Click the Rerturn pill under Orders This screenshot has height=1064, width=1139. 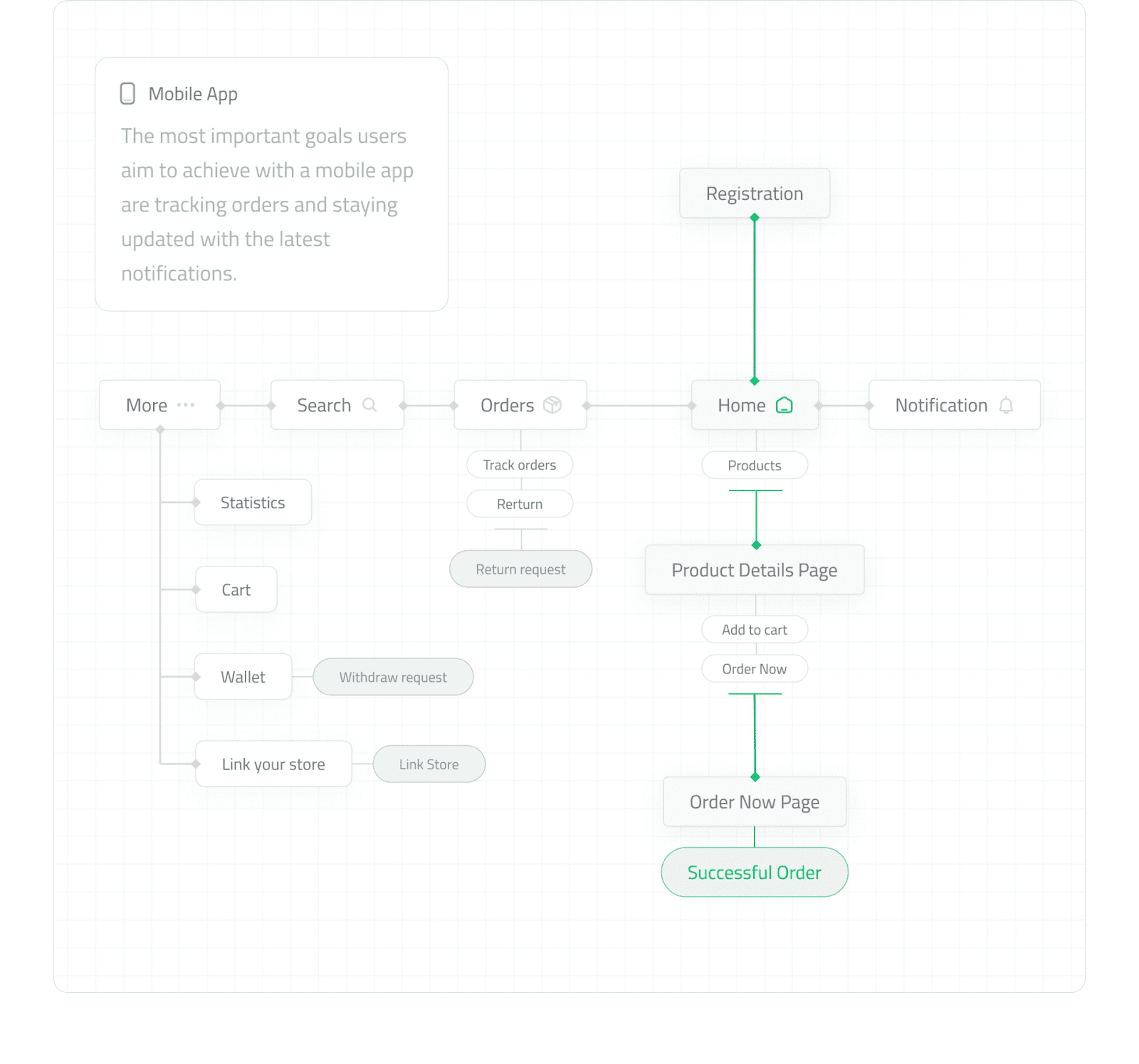click(519, 504)
